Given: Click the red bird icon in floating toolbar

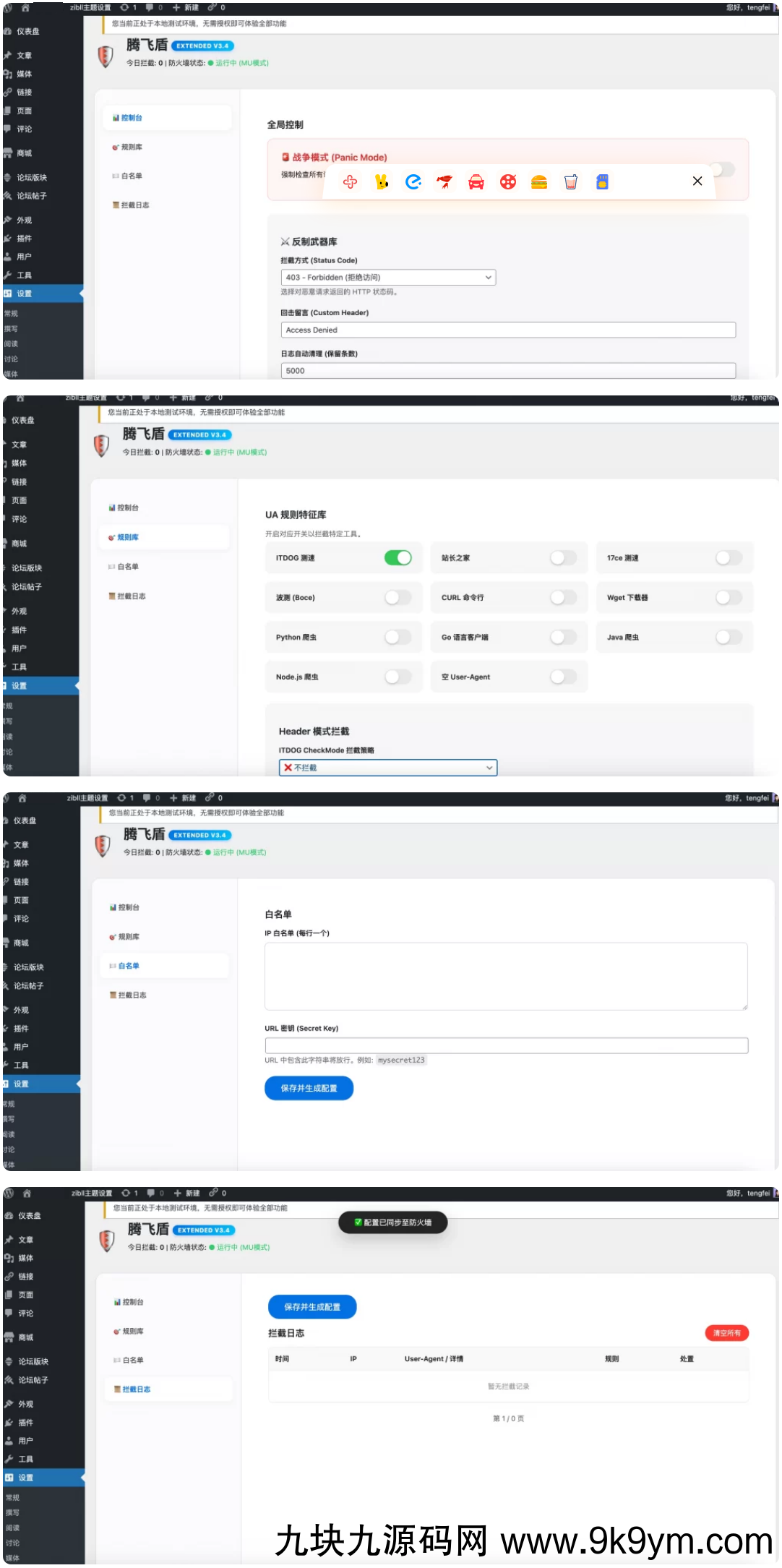Looking at the screenshot, I should 444,182.
